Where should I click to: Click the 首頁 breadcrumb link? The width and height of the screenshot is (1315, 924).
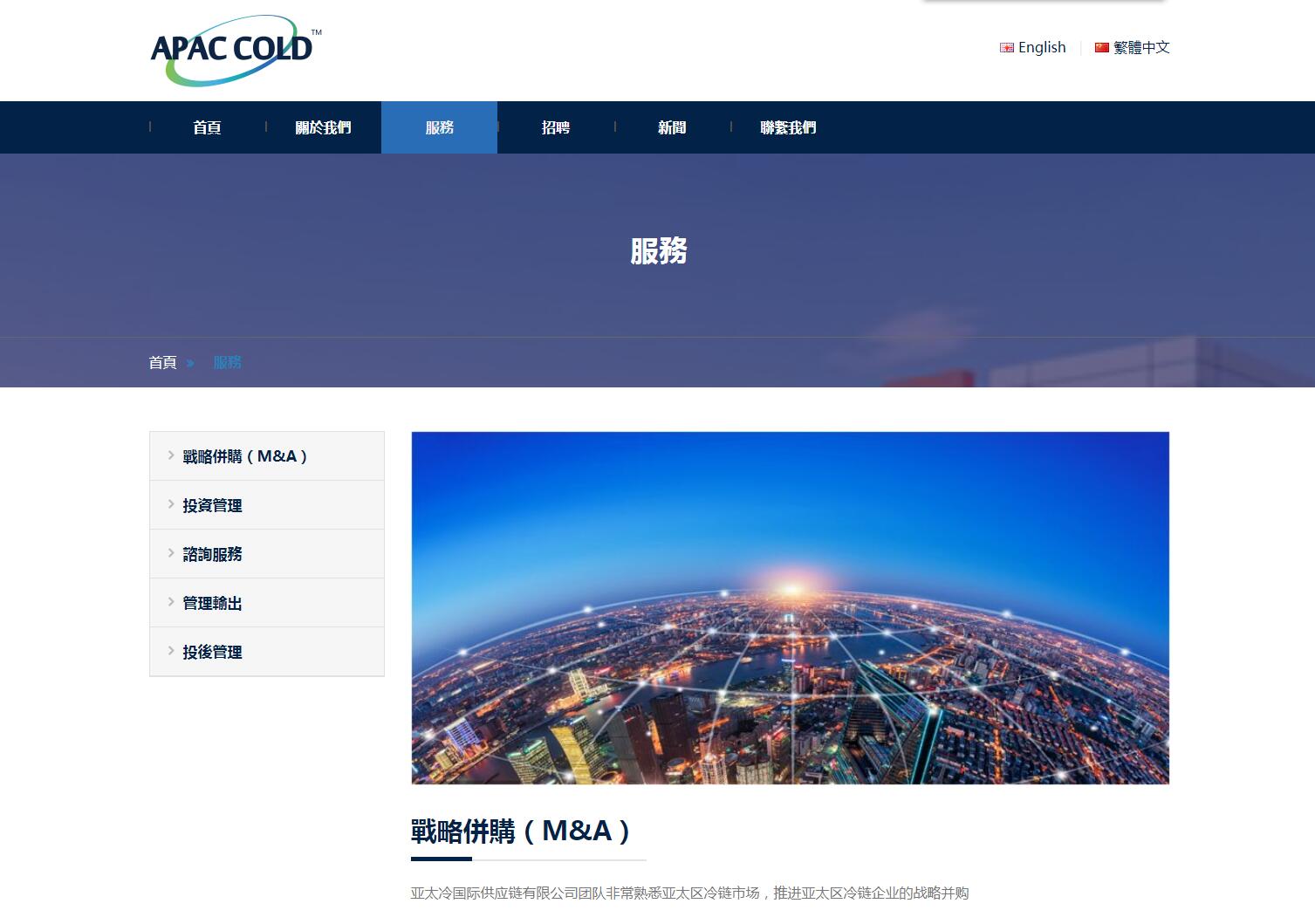(x=163, y=362)
